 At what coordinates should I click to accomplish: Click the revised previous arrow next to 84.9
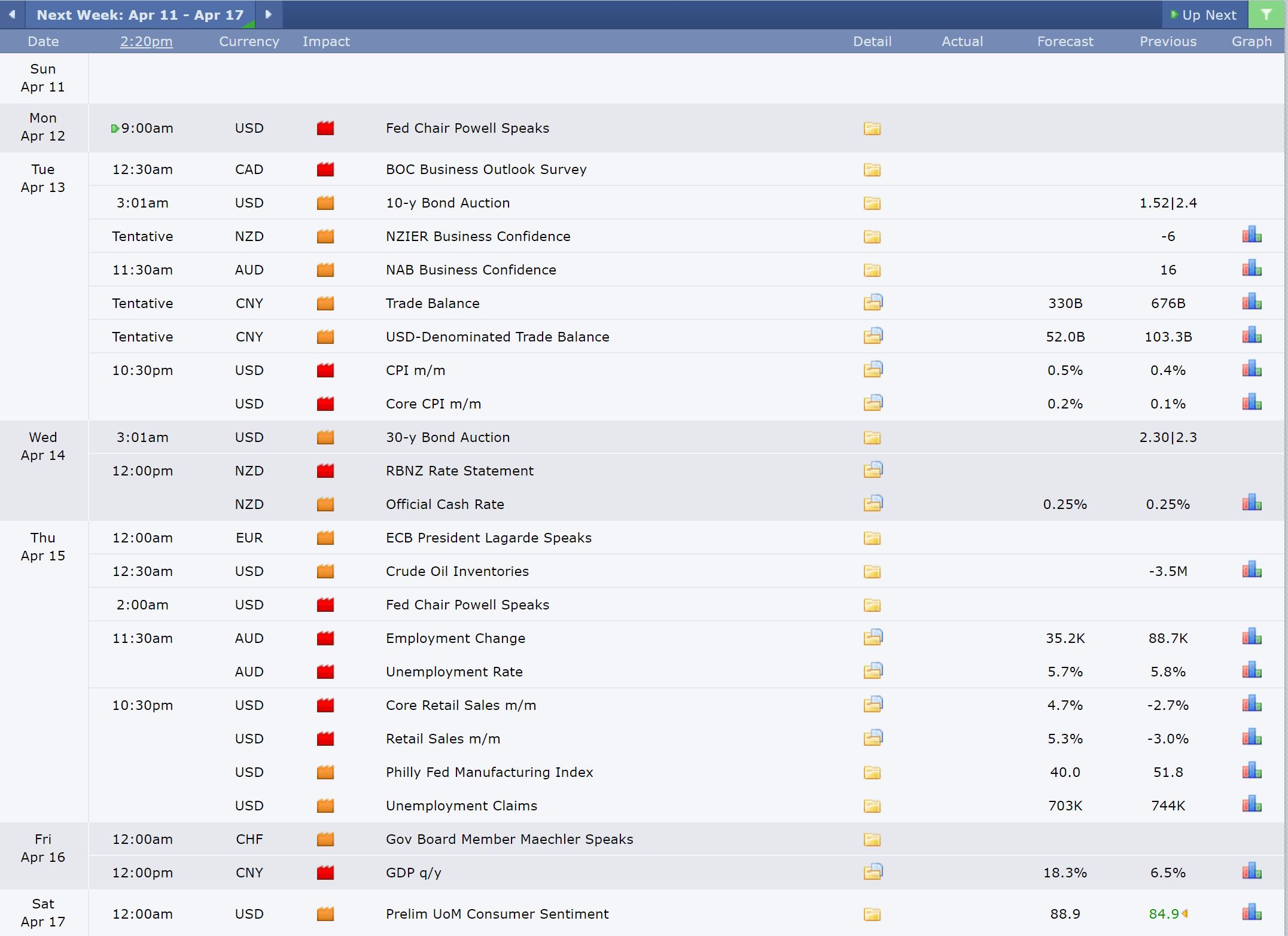coord(1185,914)
